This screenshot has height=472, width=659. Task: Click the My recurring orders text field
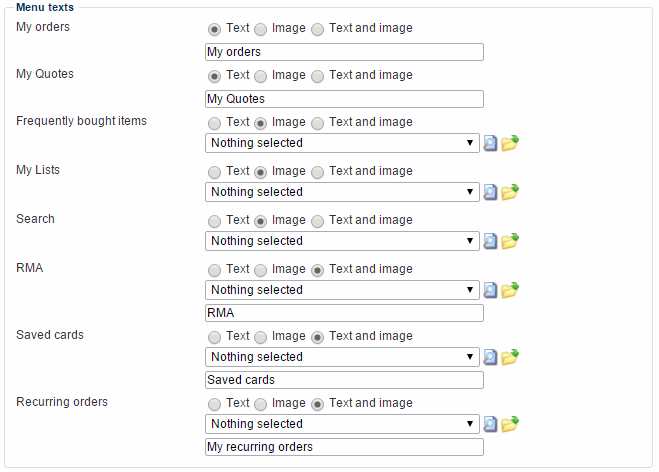(x=344, y=447)
